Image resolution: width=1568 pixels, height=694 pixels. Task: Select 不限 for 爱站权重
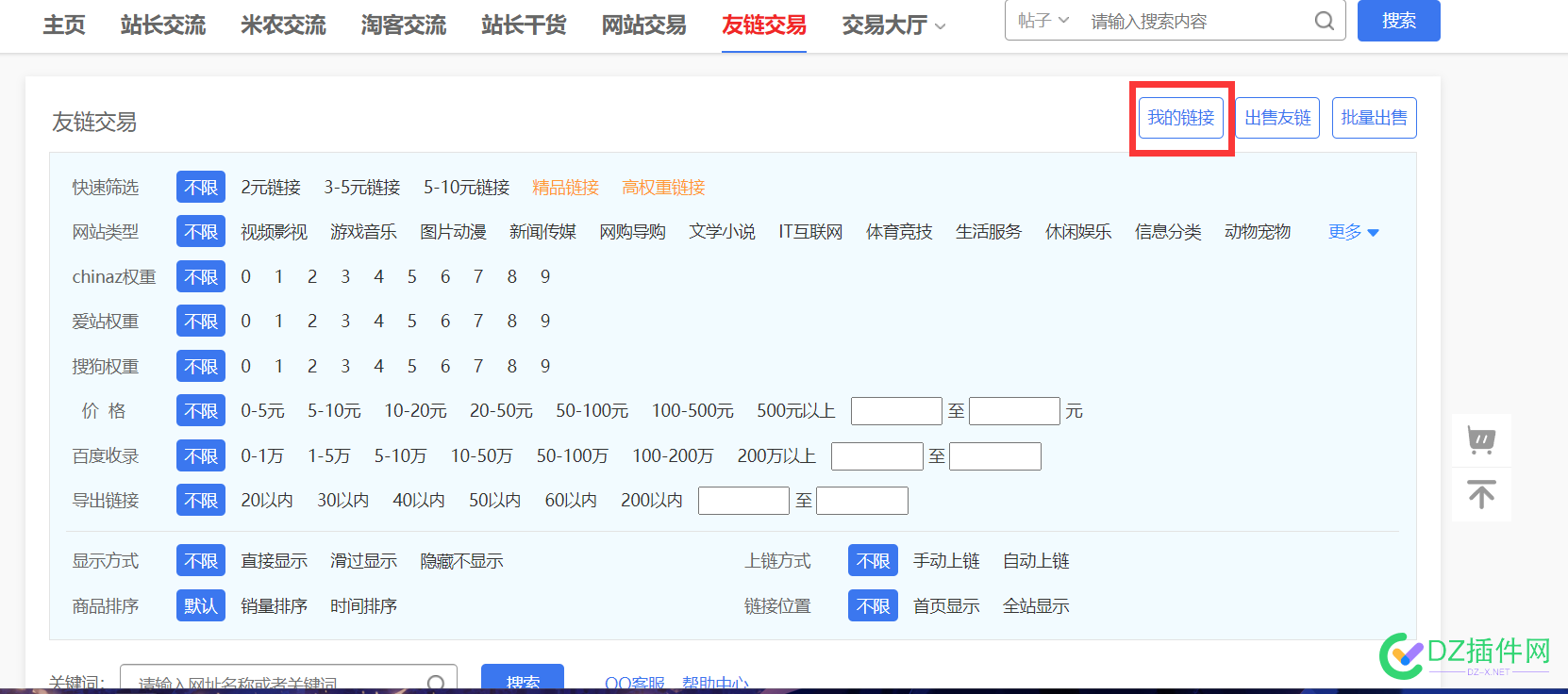(x=201, y=322)
